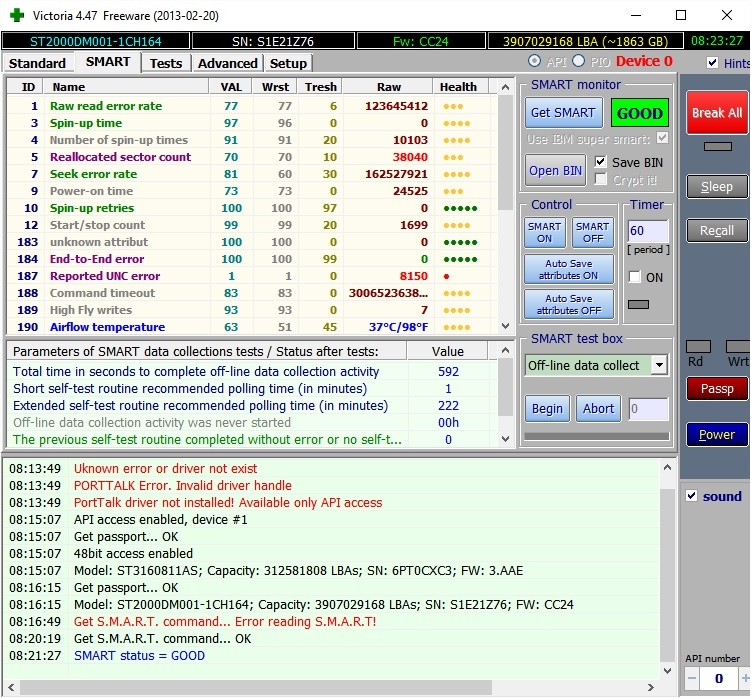Click down arrow of SMART attribute table scrollbar
Viewport: 751px width, 698px height.
click(x=505, y=326)
